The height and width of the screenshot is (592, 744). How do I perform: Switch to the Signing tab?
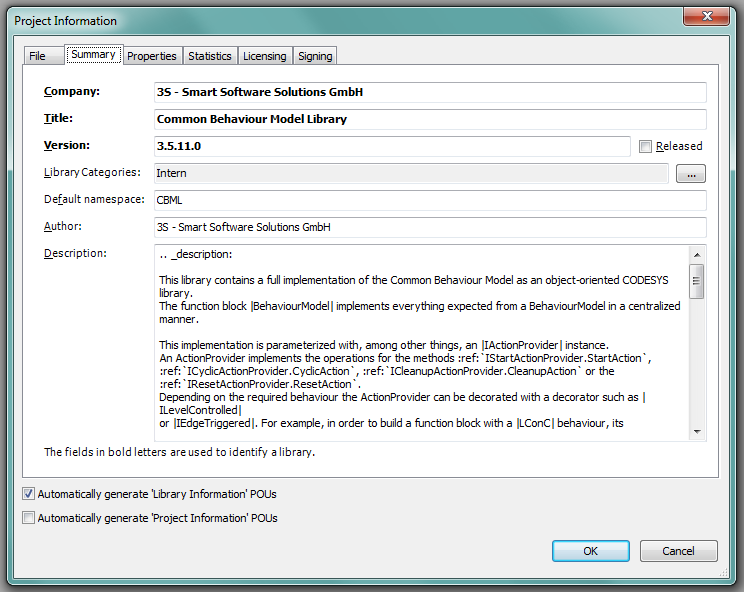pos(315,56)
